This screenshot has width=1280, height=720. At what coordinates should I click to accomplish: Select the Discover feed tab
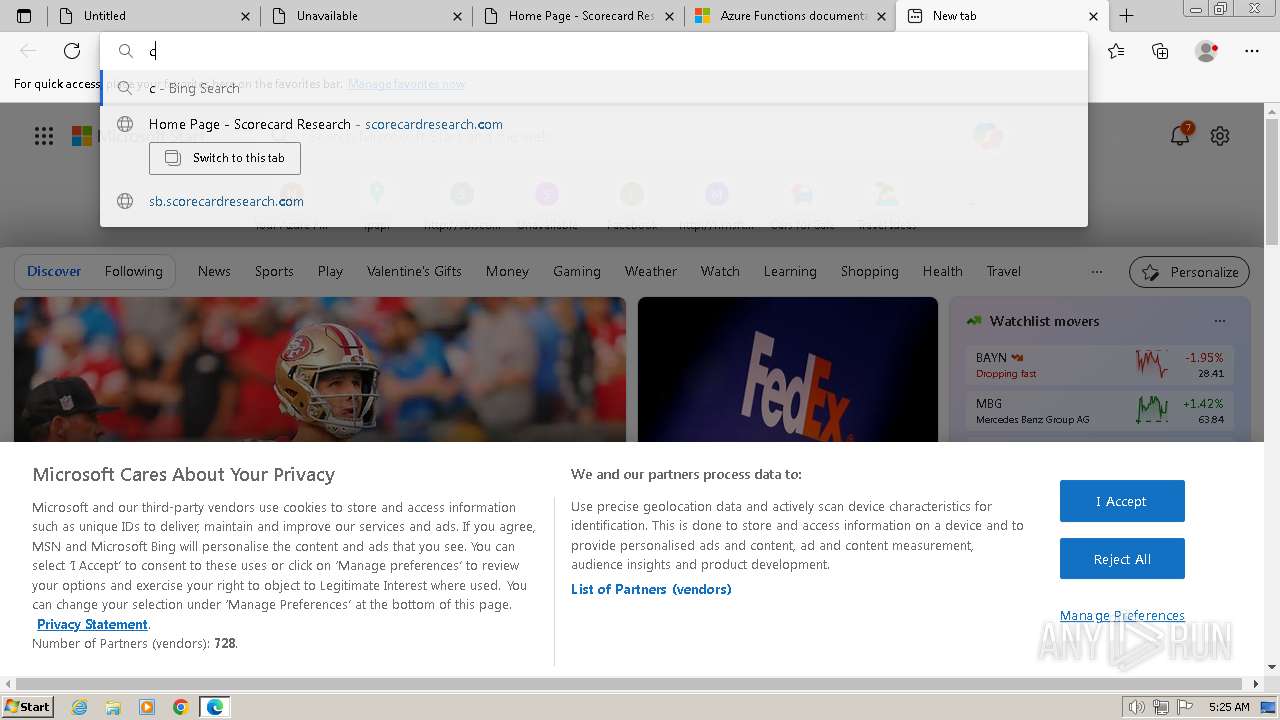(54, 271)
